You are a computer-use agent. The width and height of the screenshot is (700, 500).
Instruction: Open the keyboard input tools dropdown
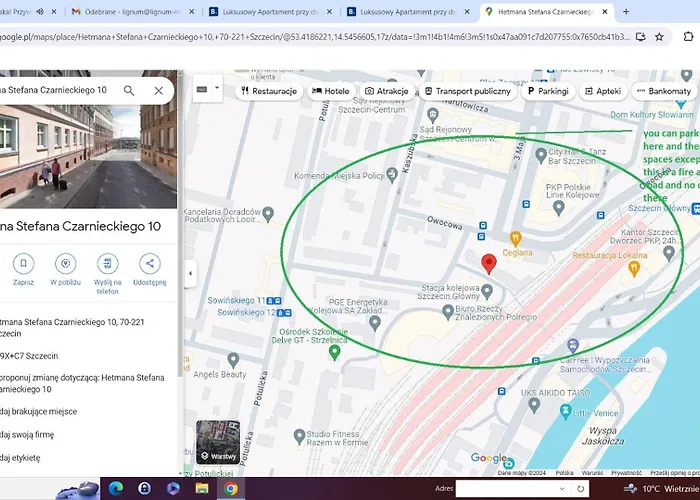coord(208,90)
